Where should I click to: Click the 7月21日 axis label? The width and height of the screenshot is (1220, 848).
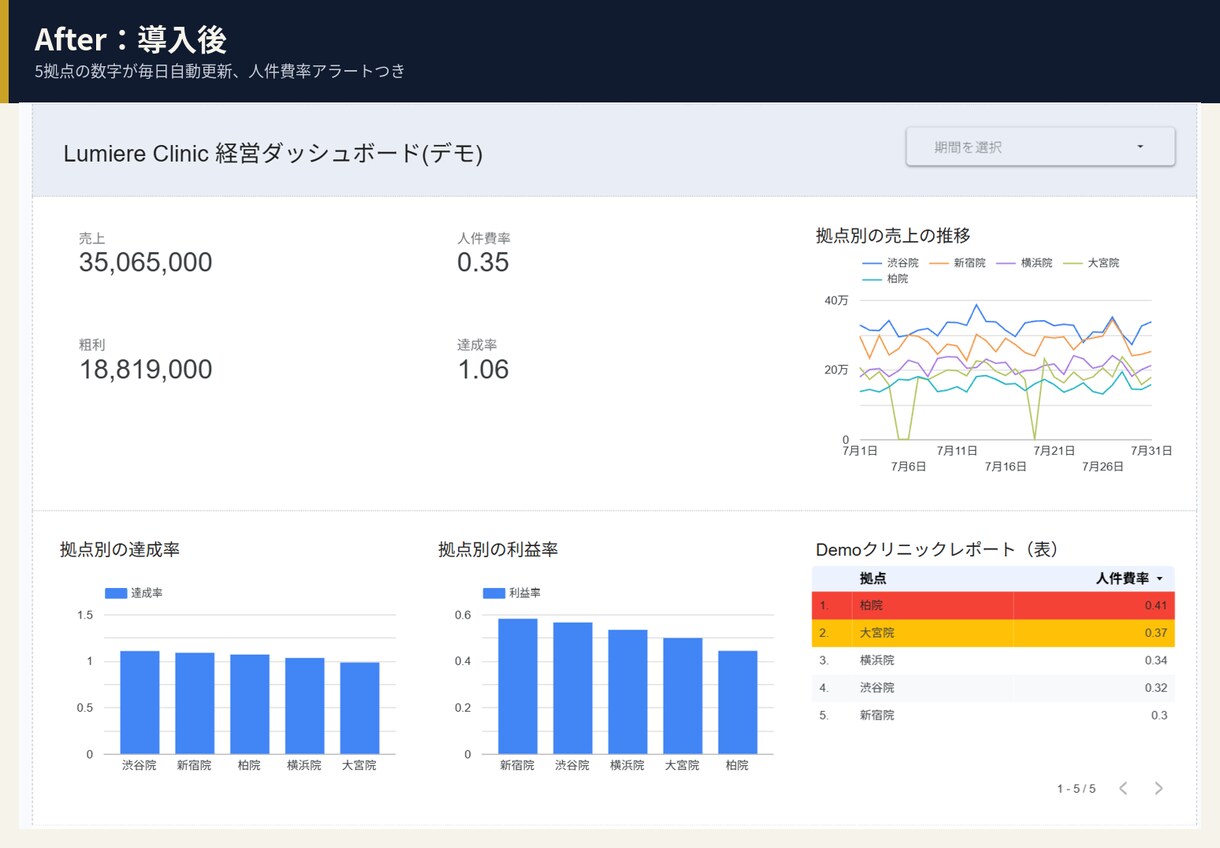point(1054,451)
